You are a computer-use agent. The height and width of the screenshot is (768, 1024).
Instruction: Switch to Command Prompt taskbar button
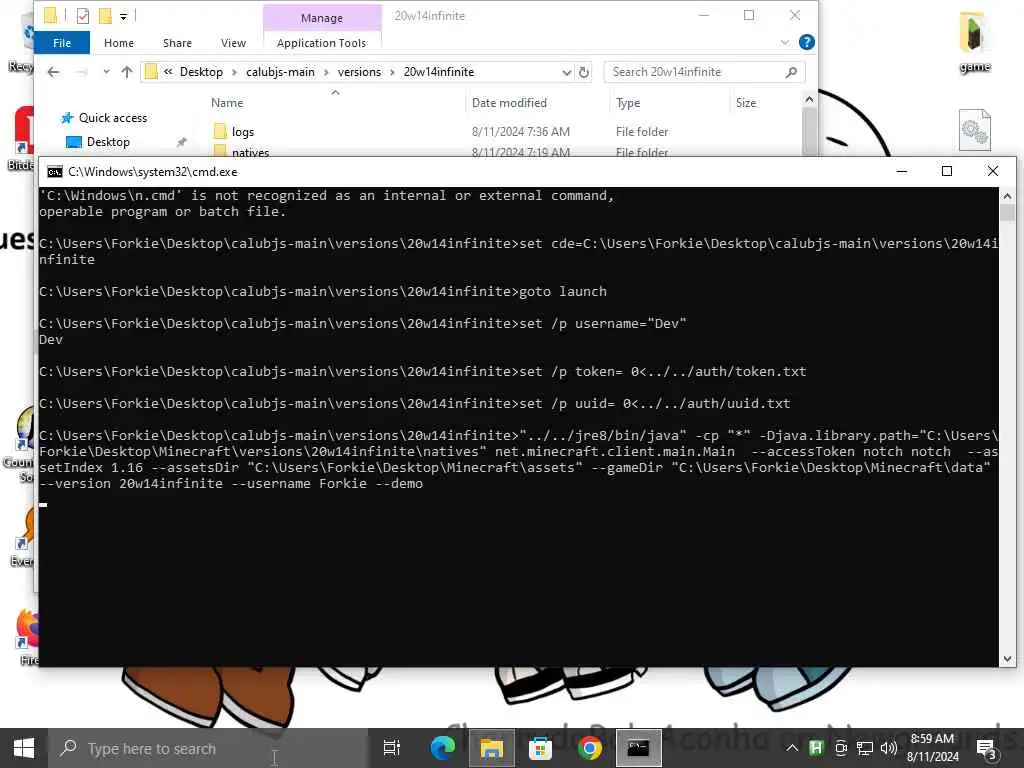pyautogui.click(x=638, y=748)
